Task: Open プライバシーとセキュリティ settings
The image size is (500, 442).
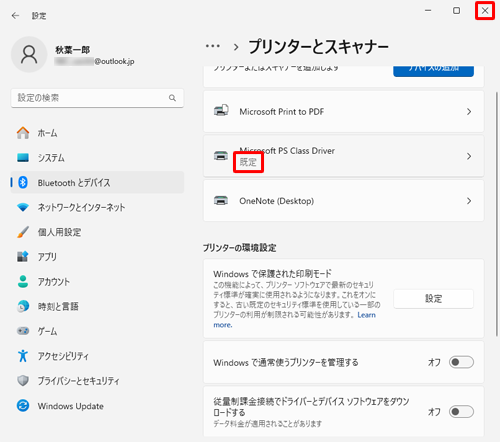Action: pyautogui.click(x=97, y=380)
